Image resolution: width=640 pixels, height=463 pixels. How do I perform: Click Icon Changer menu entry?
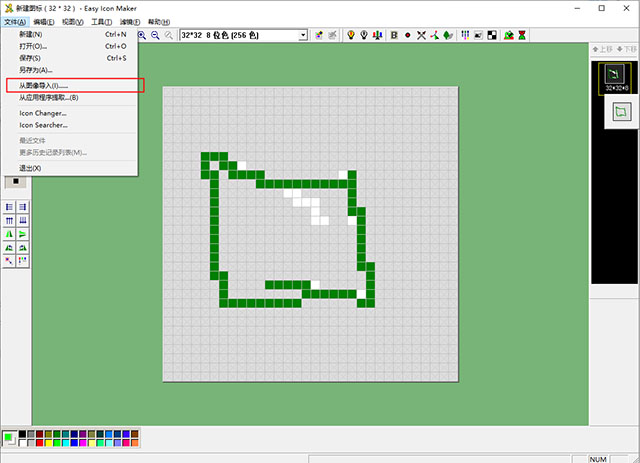43,113
